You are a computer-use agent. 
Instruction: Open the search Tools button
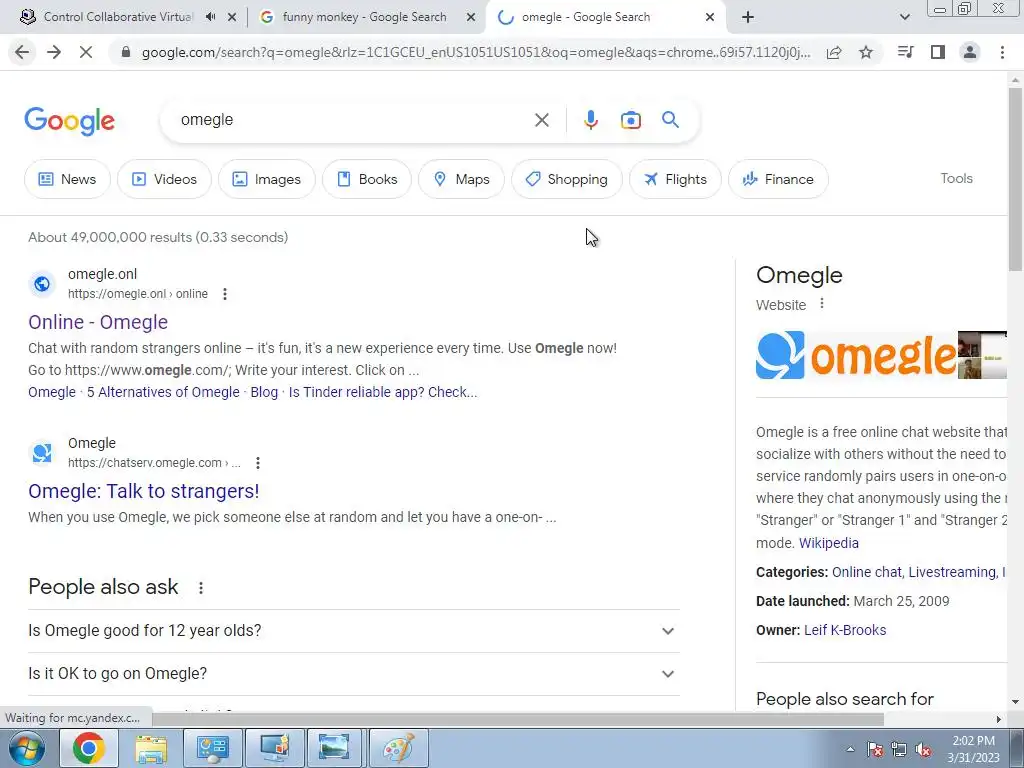coord(956,178)
